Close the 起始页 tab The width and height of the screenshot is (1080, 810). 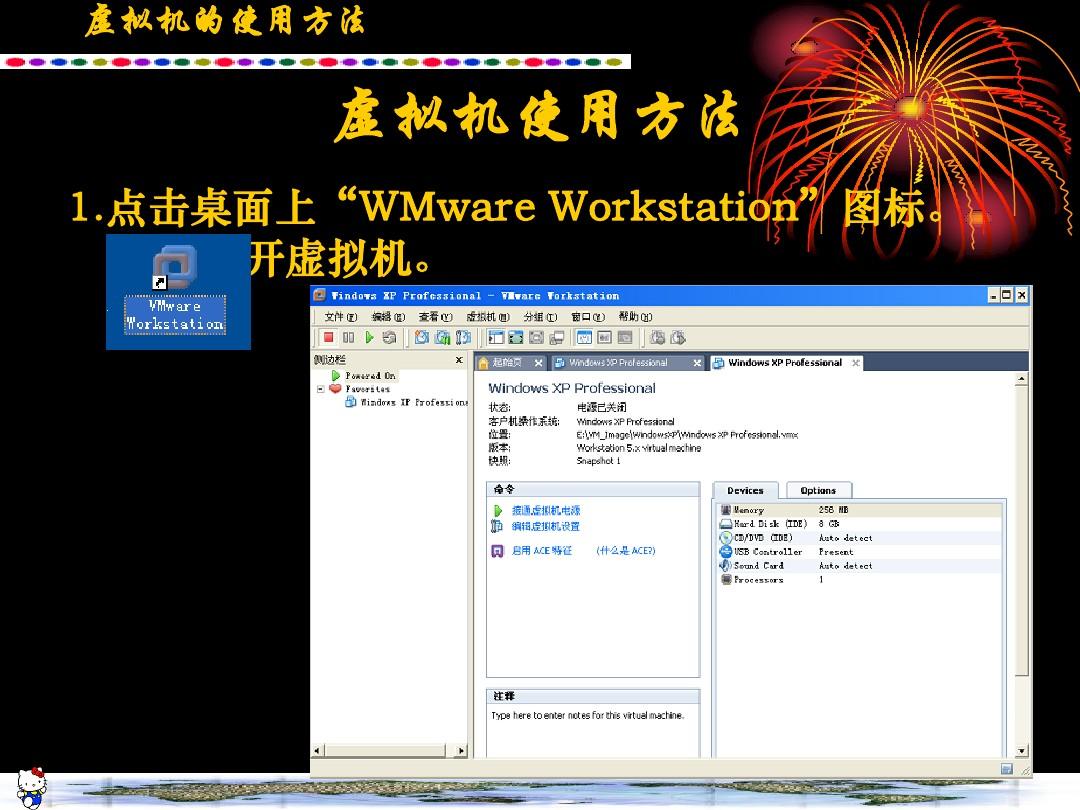tap(539, 363)
